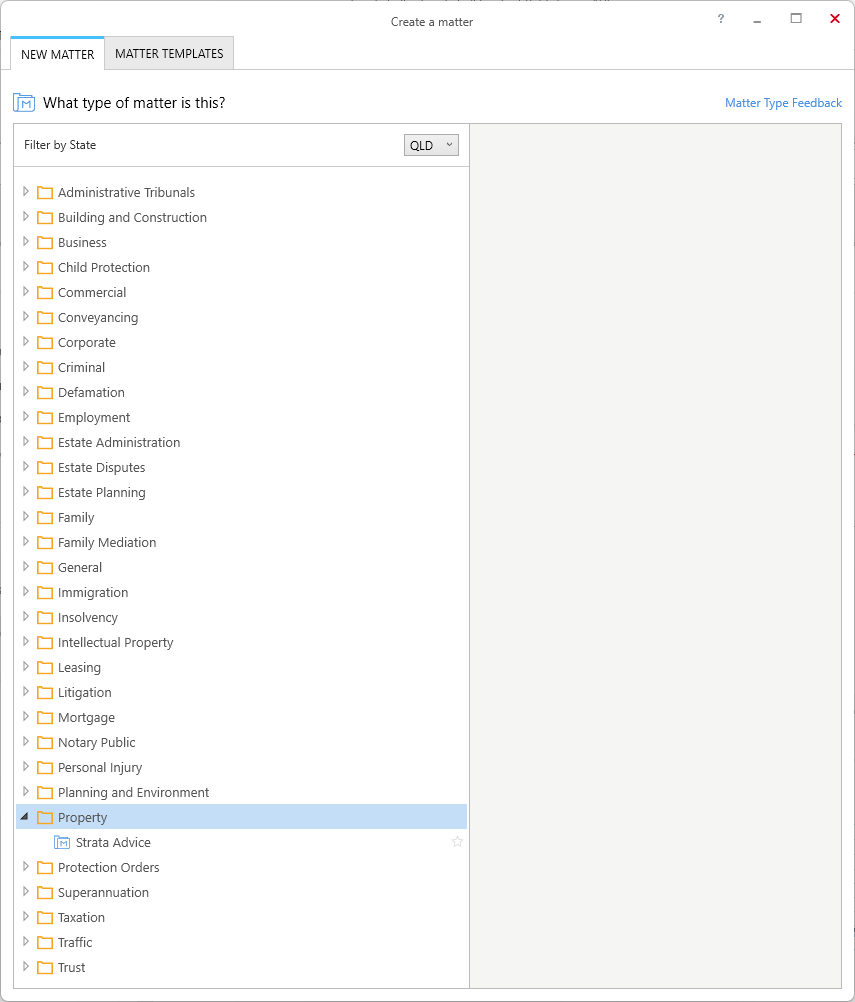Expand the Estate Planning folder
Viewport: 855px width, 1002px height.
pyautogui.click(x=26, y=491)
